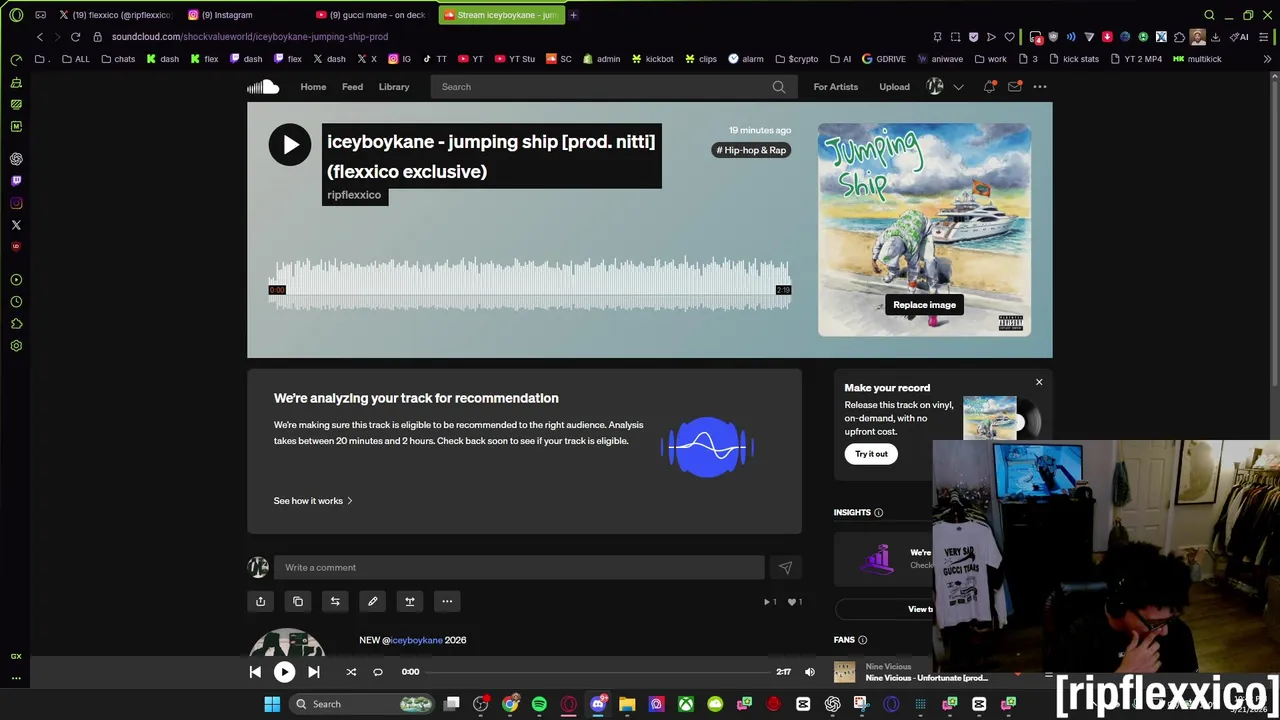
Task: Select the Hip-hop & Rap genre tag
Action: click(x=751, y=150)
